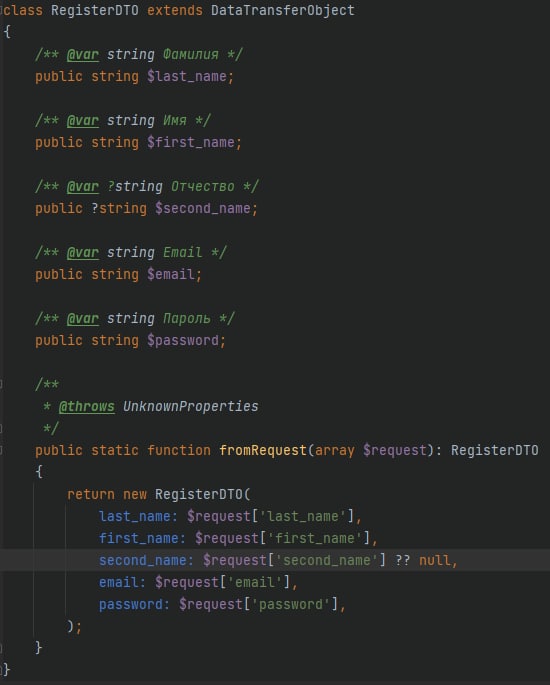The image size is (550, 685).
Task: Click RegisterDTO after the new keyword
Action: click(199, 495)
